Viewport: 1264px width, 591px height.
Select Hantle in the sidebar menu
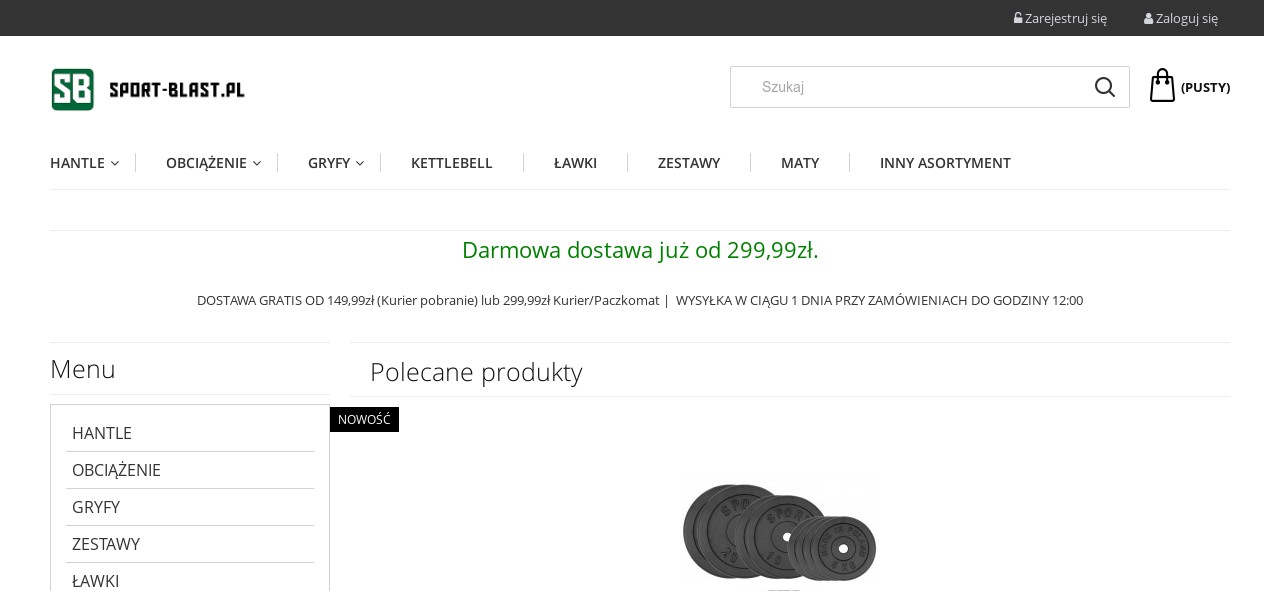click(102, 433)
